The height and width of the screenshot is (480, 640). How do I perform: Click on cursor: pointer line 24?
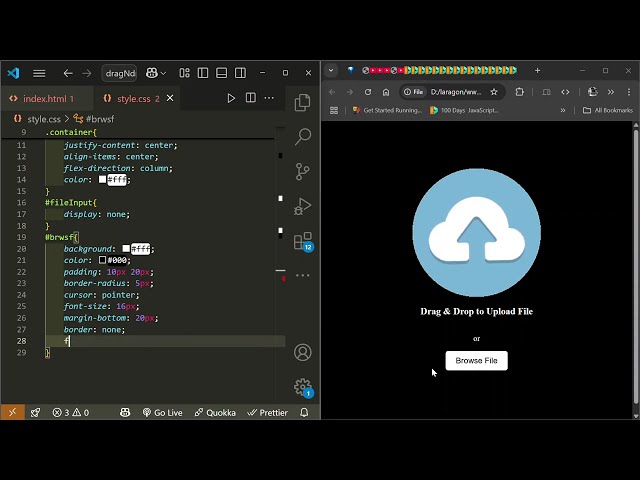101,295
